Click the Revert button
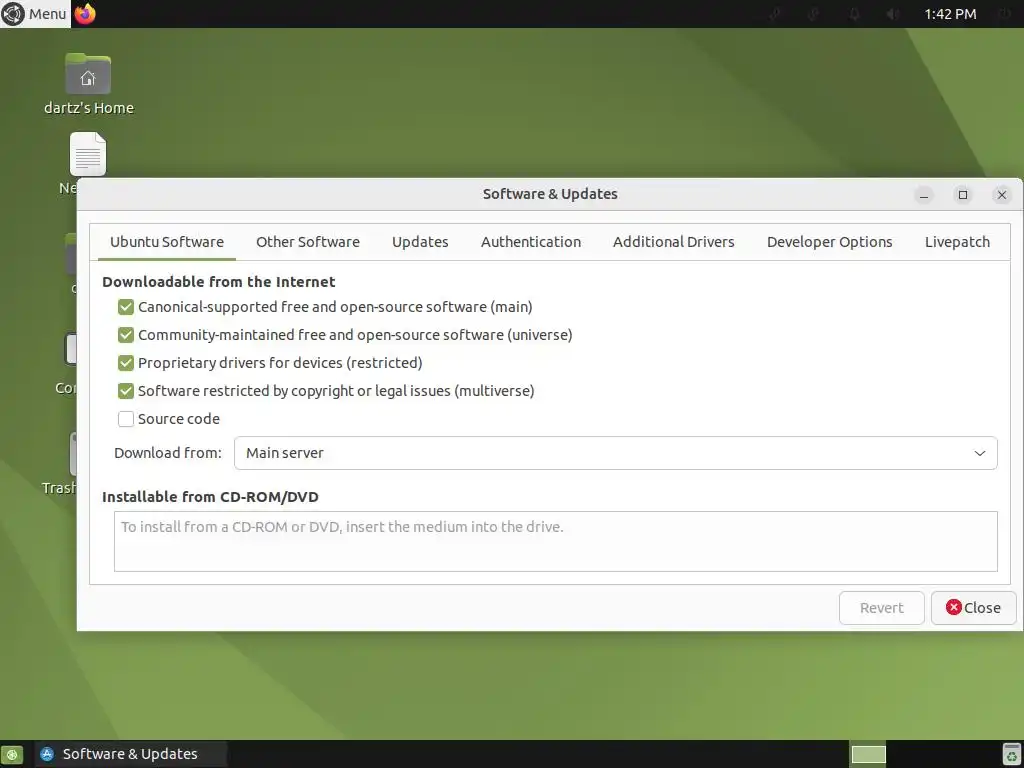The image size is (1024, 768). (882, 608)
